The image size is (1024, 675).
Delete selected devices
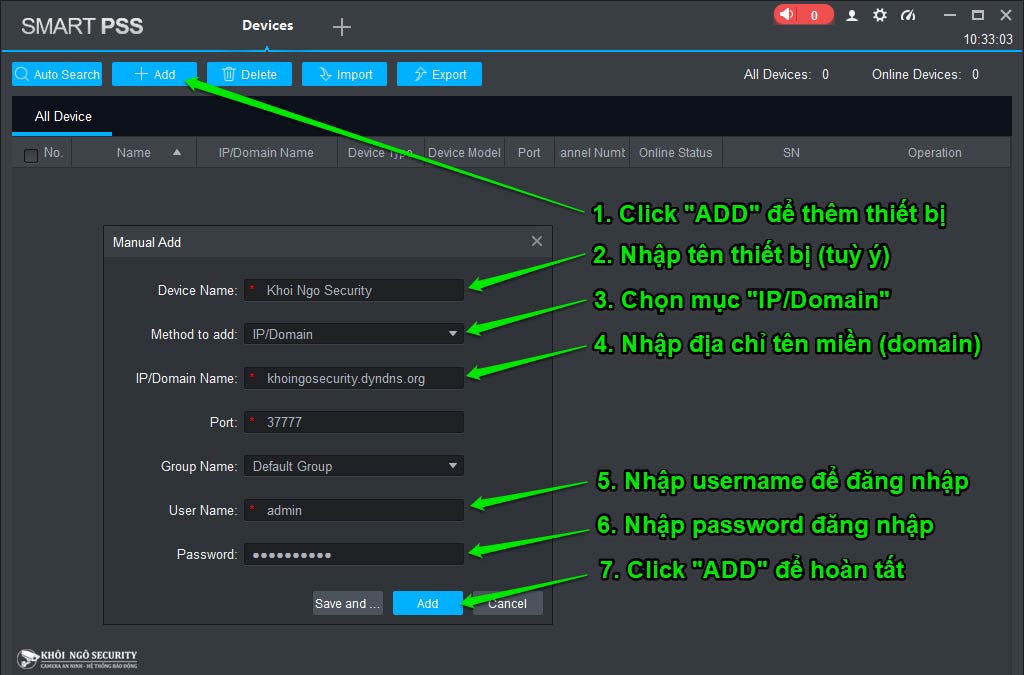click(249, 74)
